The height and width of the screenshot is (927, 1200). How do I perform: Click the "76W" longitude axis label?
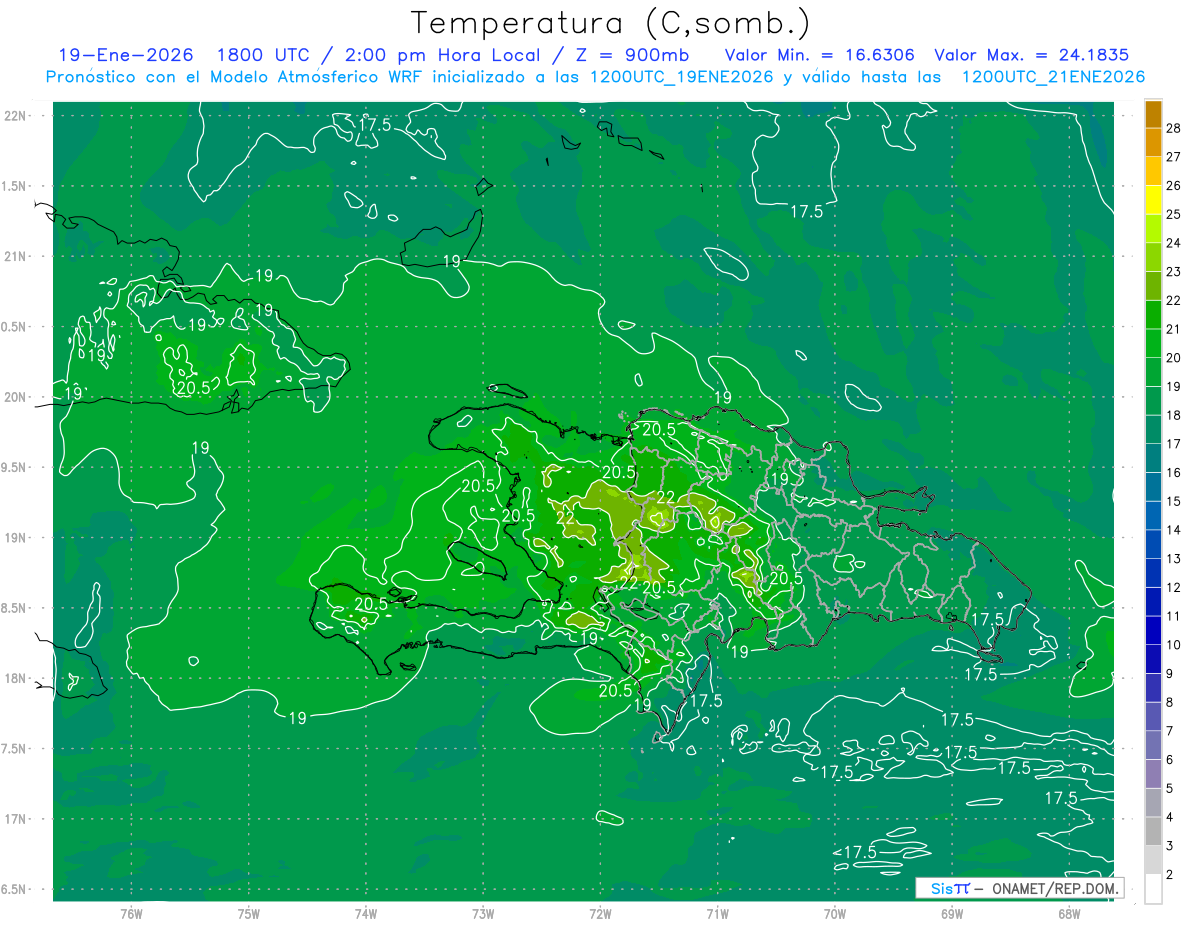click(131, 914)
